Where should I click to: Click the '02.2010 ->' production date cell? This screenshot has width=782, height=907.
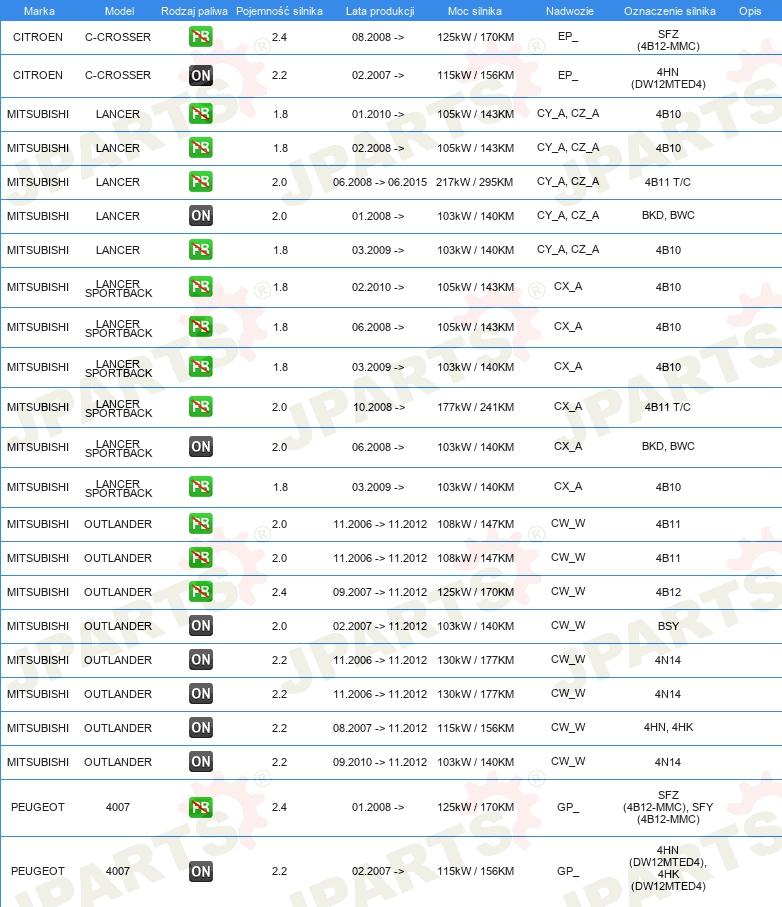pyautogui.click(x=378, y=287)
